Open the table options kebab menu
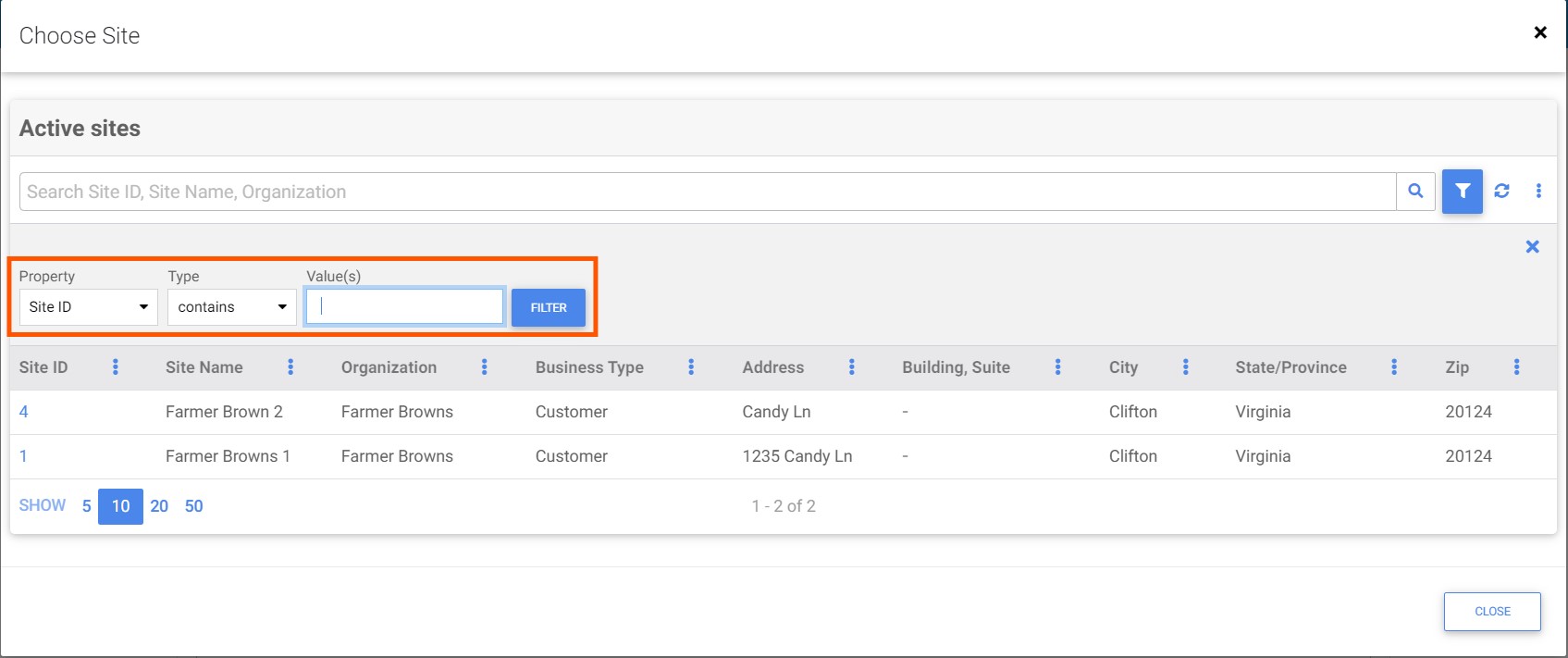Screen dimensions: 1568x658 click(x=1538, y=191)
